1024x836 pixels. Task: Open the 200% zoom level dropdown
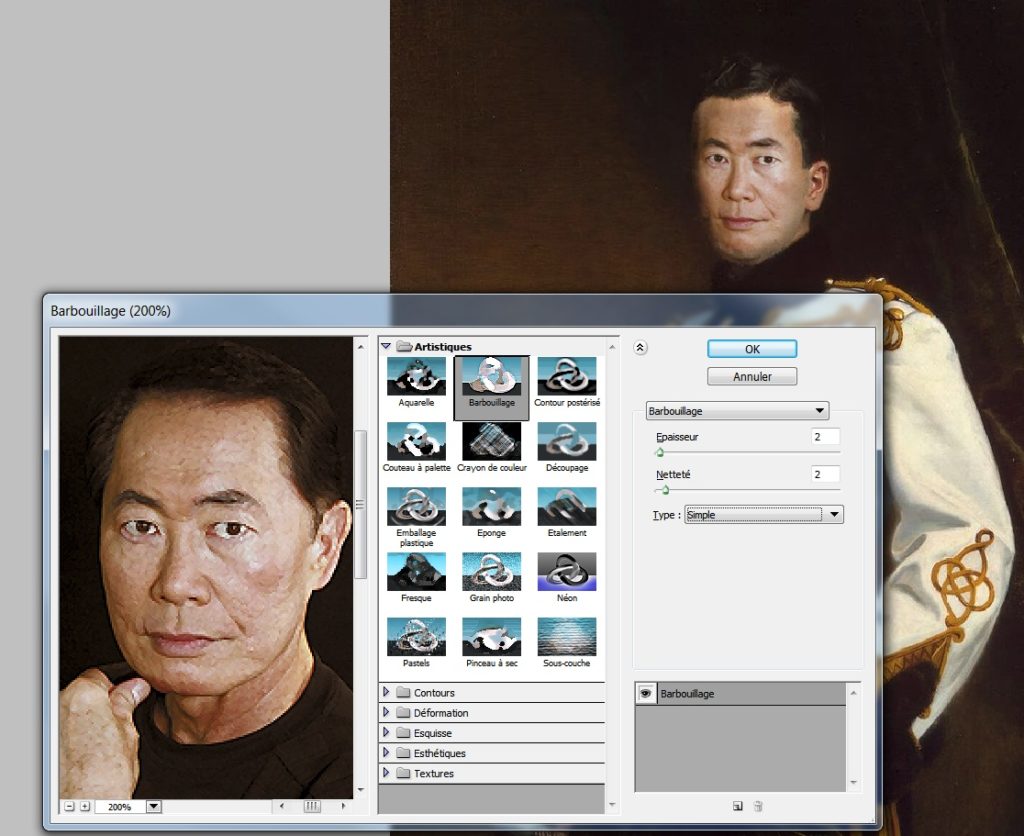click(153, 806)
